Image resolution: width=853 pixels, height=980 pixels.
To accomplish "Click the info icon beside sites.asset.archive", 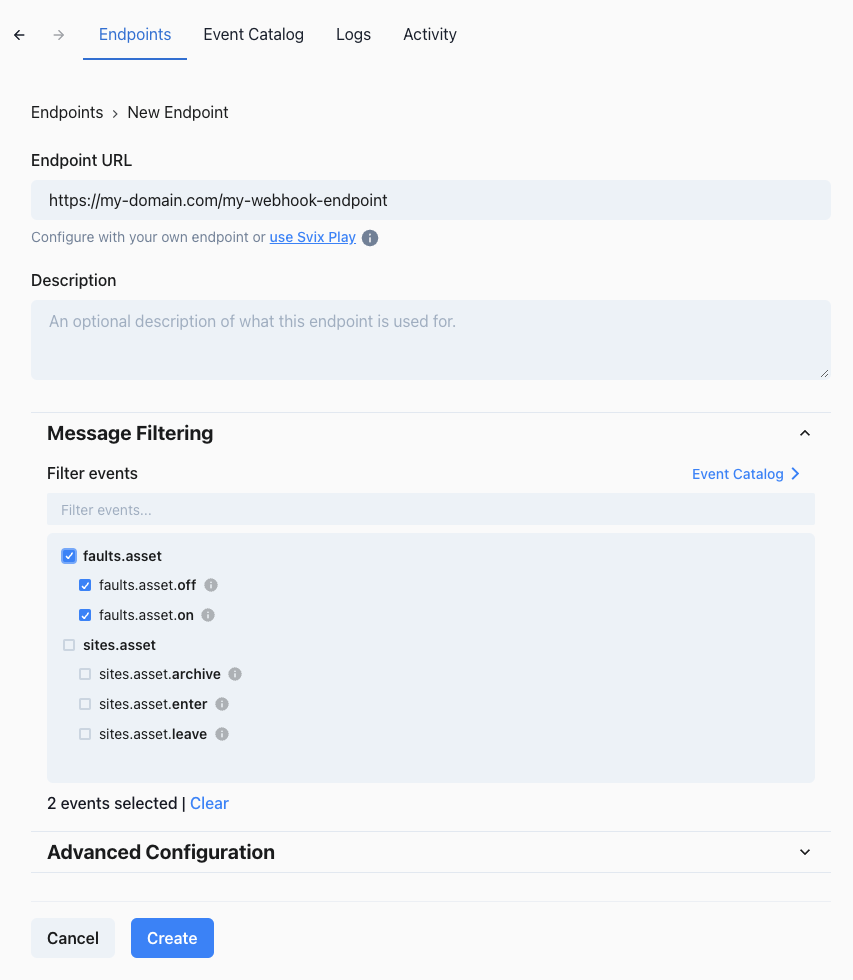I will (x=235, y=674).
